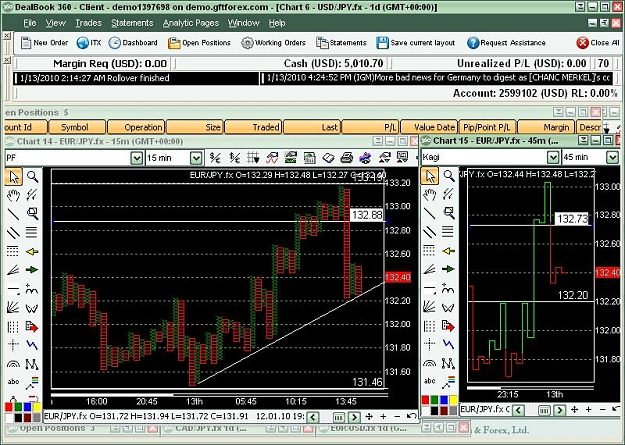The width and height of the screenshot is (625, 445).
Task: Click the New Order button
Action: pyautogui.click(x=44, y=43)
